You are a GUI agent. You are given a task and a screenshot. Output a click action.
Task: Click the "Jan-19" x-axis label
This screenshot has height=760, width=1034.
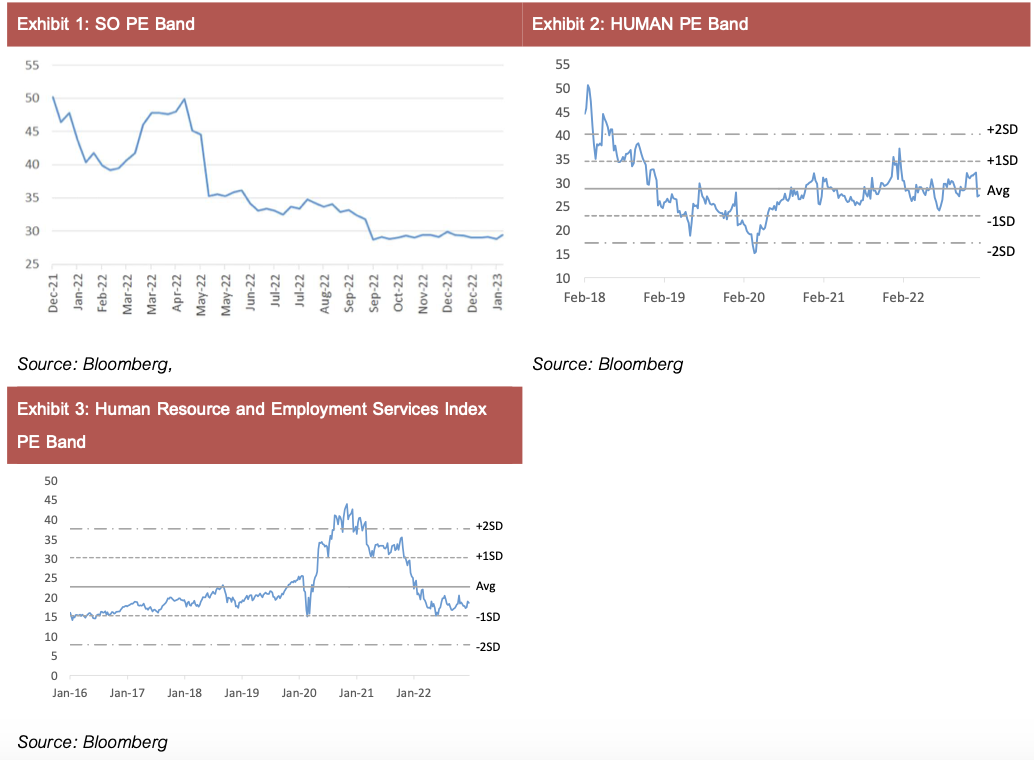[242, 693]
